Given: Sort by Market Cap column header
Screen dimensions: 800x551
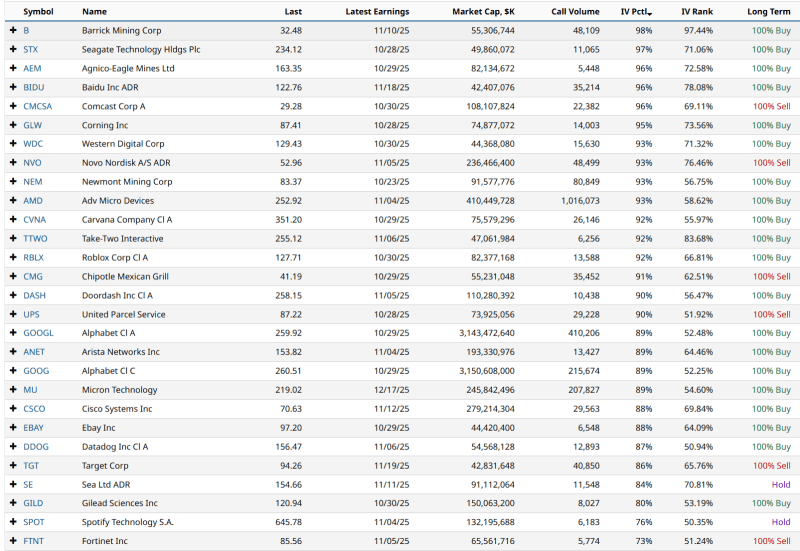Looking at the screenshot, I should pyautogui.click(x=482, y=12).
